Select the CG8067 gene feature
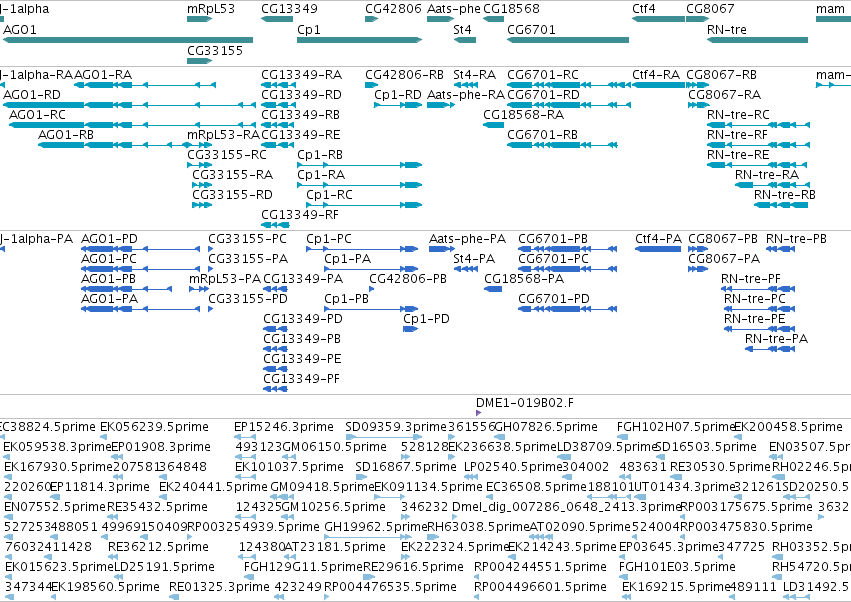Image resolution: width=851 pixels, height=602 pixels. [697, 19]
